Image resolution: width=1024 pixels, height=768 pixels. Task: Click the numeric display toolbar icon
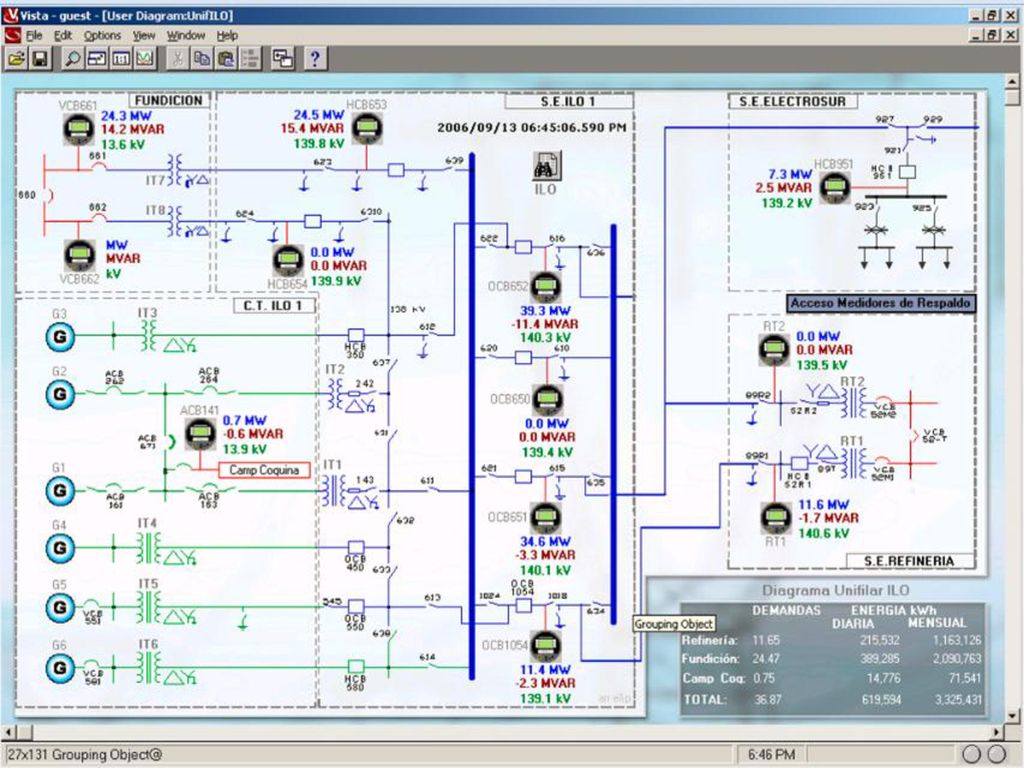(x=121, y=59)
